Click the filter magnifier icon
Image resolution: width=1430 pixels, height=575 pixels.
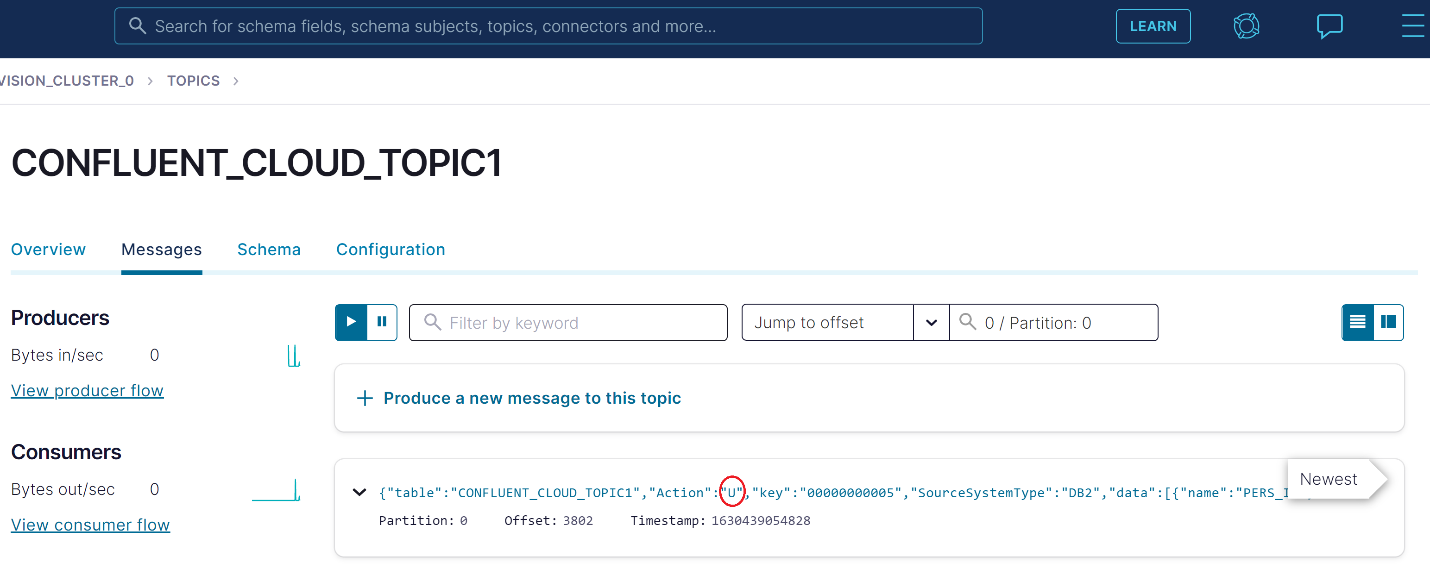pyautogui.click(x=432, y=322)
